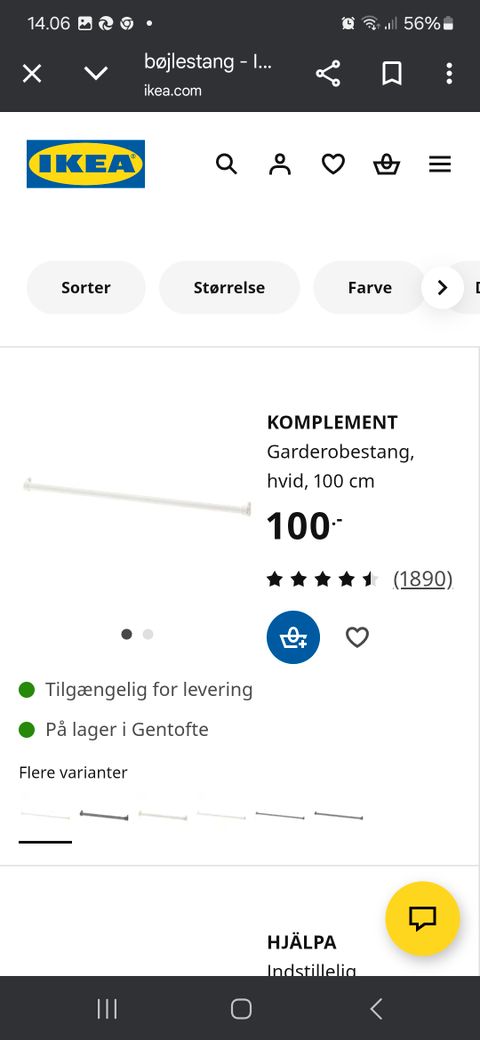Bookmark the page with browser bookmark icon

pos(392,74)
